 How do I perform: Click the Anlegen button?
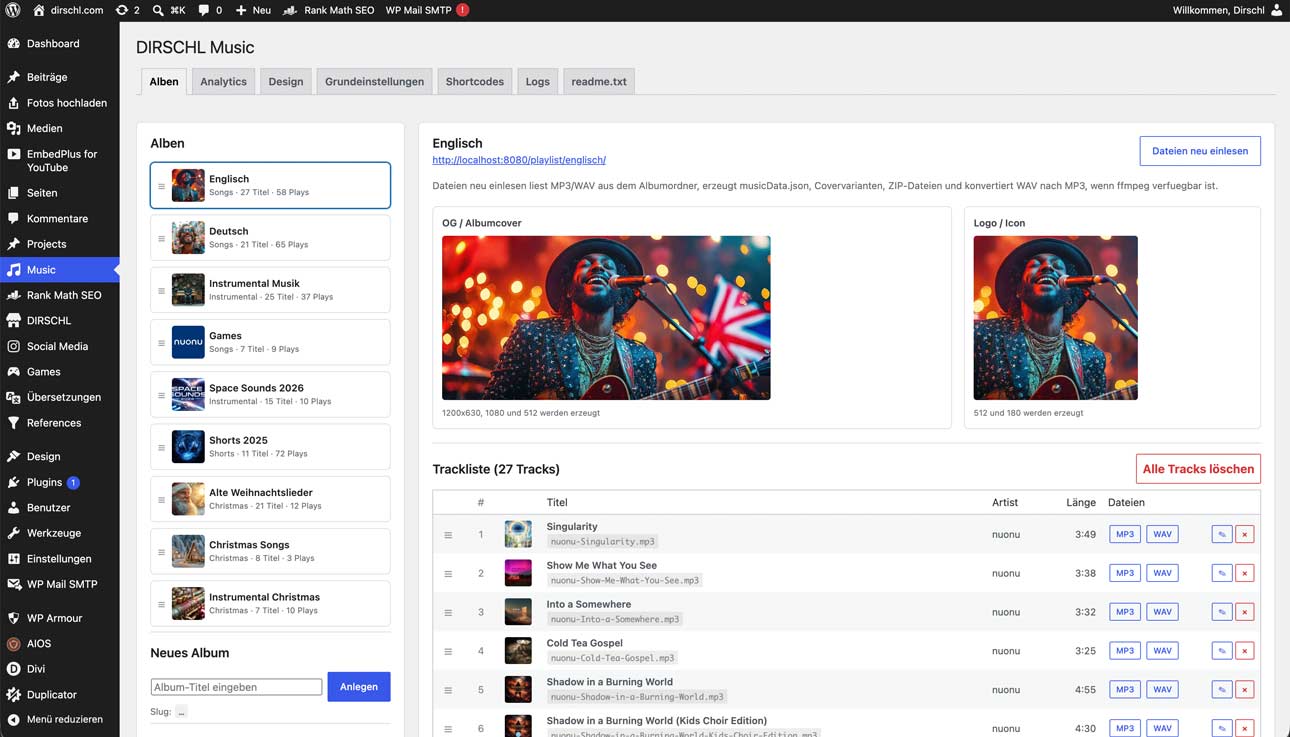pyautogui.click(x=359, y=687)
